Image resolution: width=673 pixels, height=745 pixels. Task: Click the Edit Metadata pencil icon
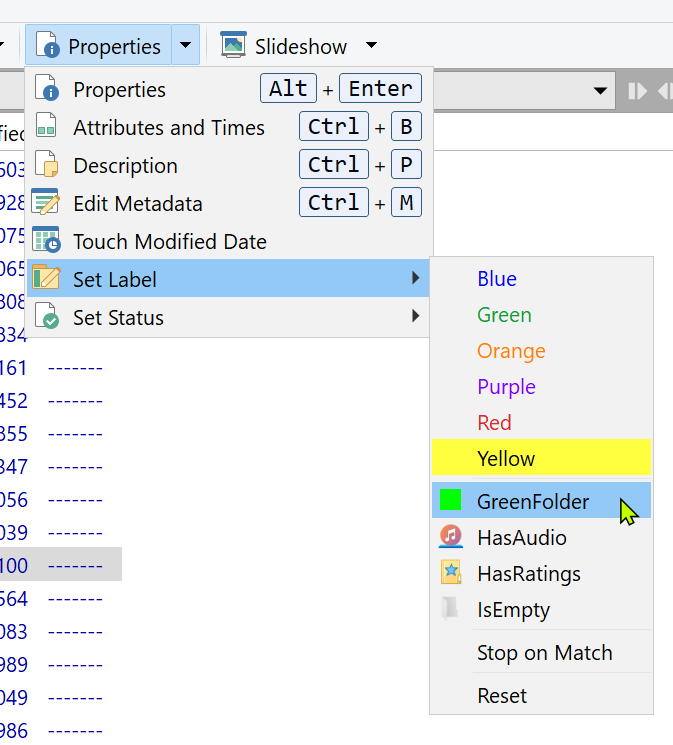point(46,202)
